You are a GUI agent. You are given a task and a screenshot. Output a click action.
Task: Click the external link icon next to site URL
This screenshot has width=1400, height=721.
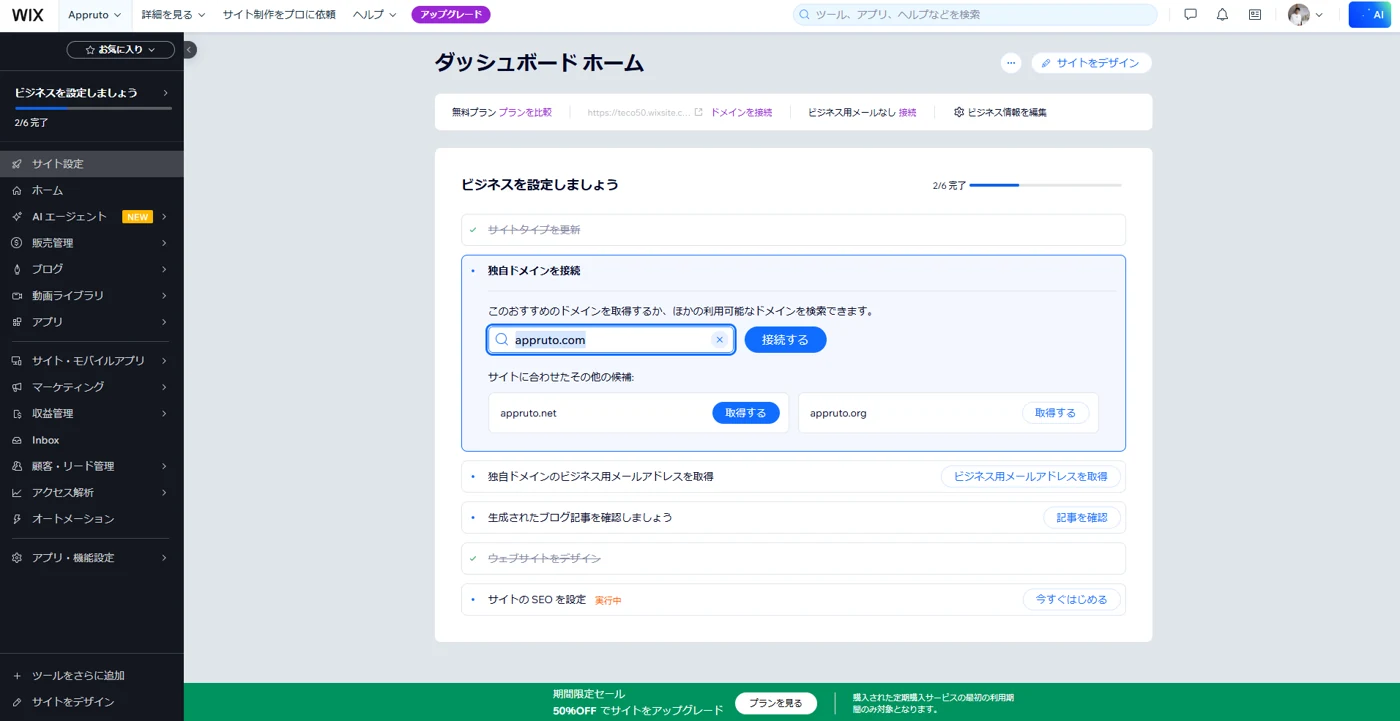699,112
